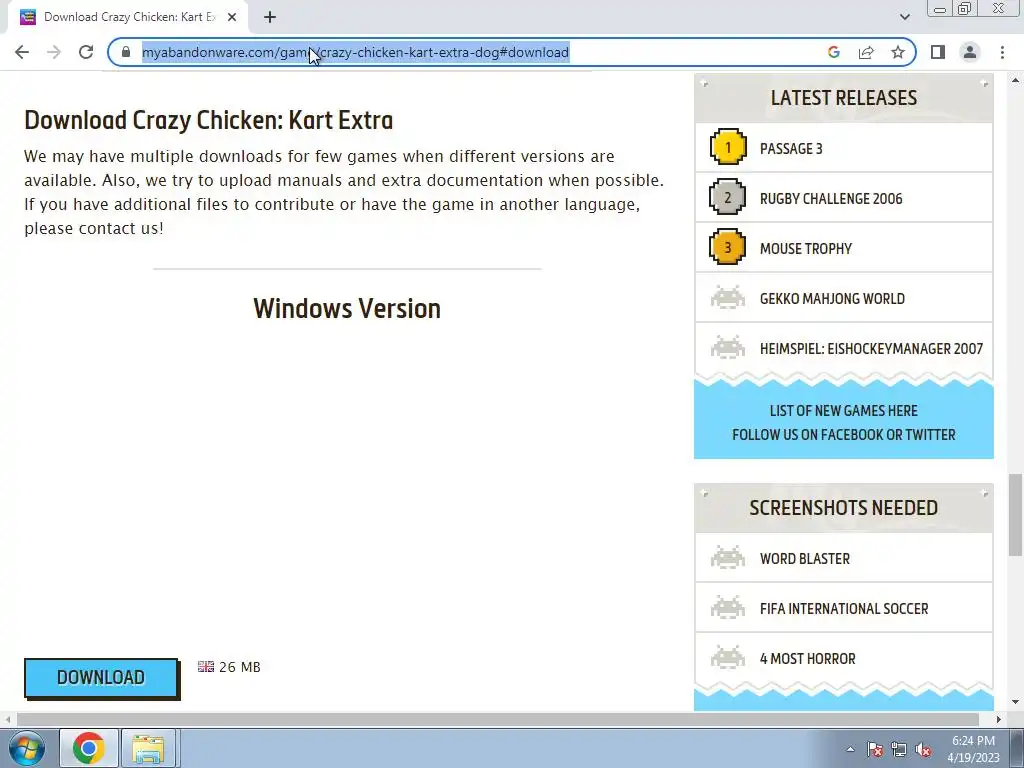This screenshot has height=768, width=1024.
Task: Open the browser side panel
Action: [x=938, y=52]
